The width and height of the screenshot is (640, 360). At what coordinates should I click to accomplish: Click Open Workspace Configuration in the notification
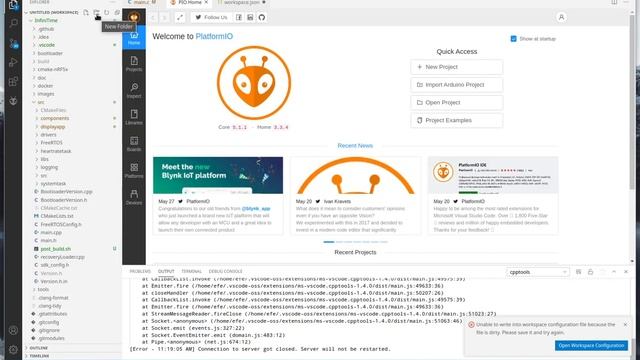[x=591, y=345]
